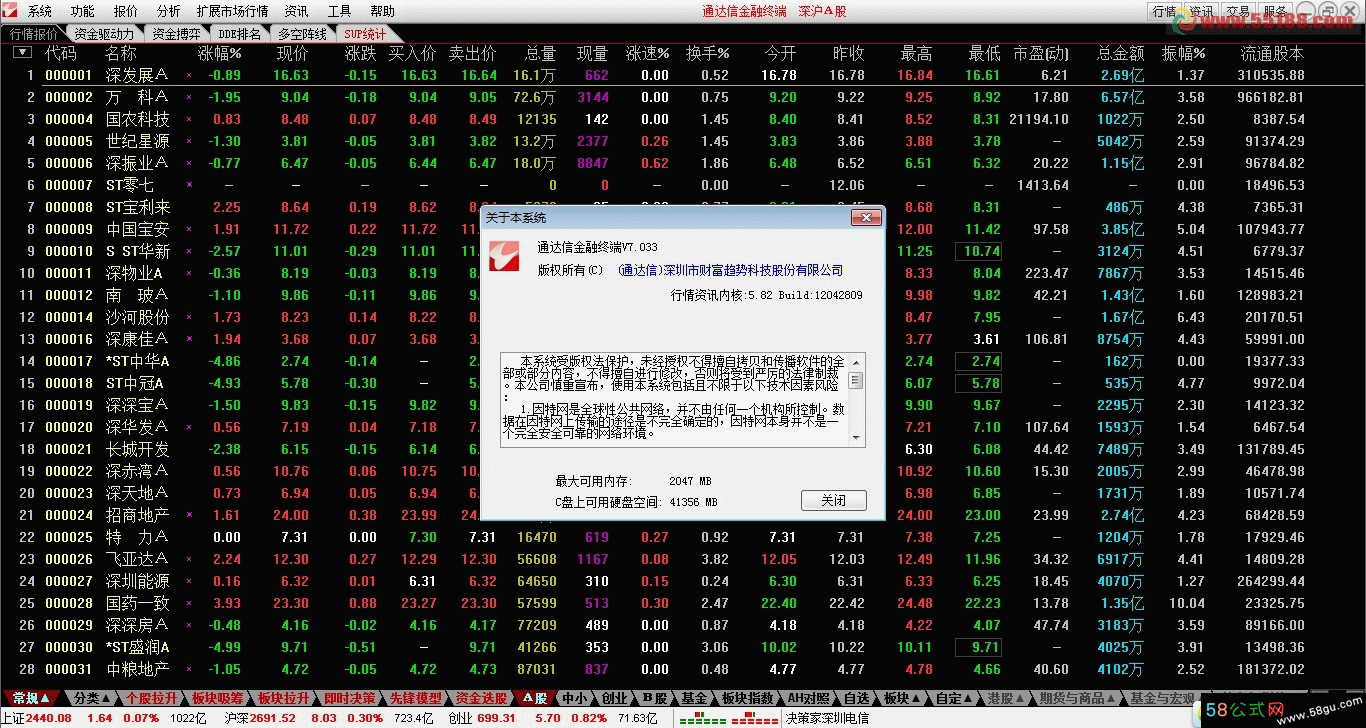Switch to the 行情报价 tab
This screenshot has width=1366, height=728.
[34, 33]
